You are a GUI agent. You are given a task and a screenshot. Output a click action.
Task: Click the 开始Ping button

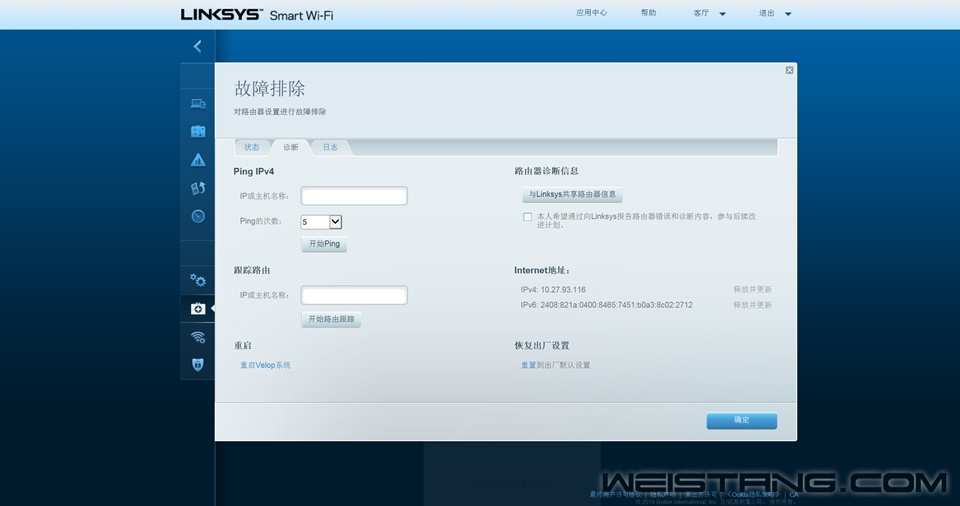tap(324, 244)
